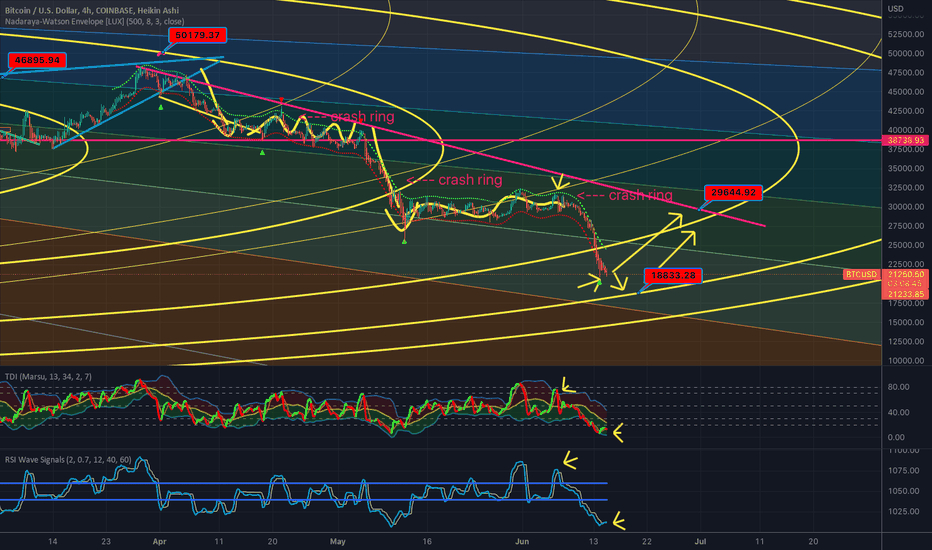Click the 0.00 level on TDI axis

(x=896, y=437)
